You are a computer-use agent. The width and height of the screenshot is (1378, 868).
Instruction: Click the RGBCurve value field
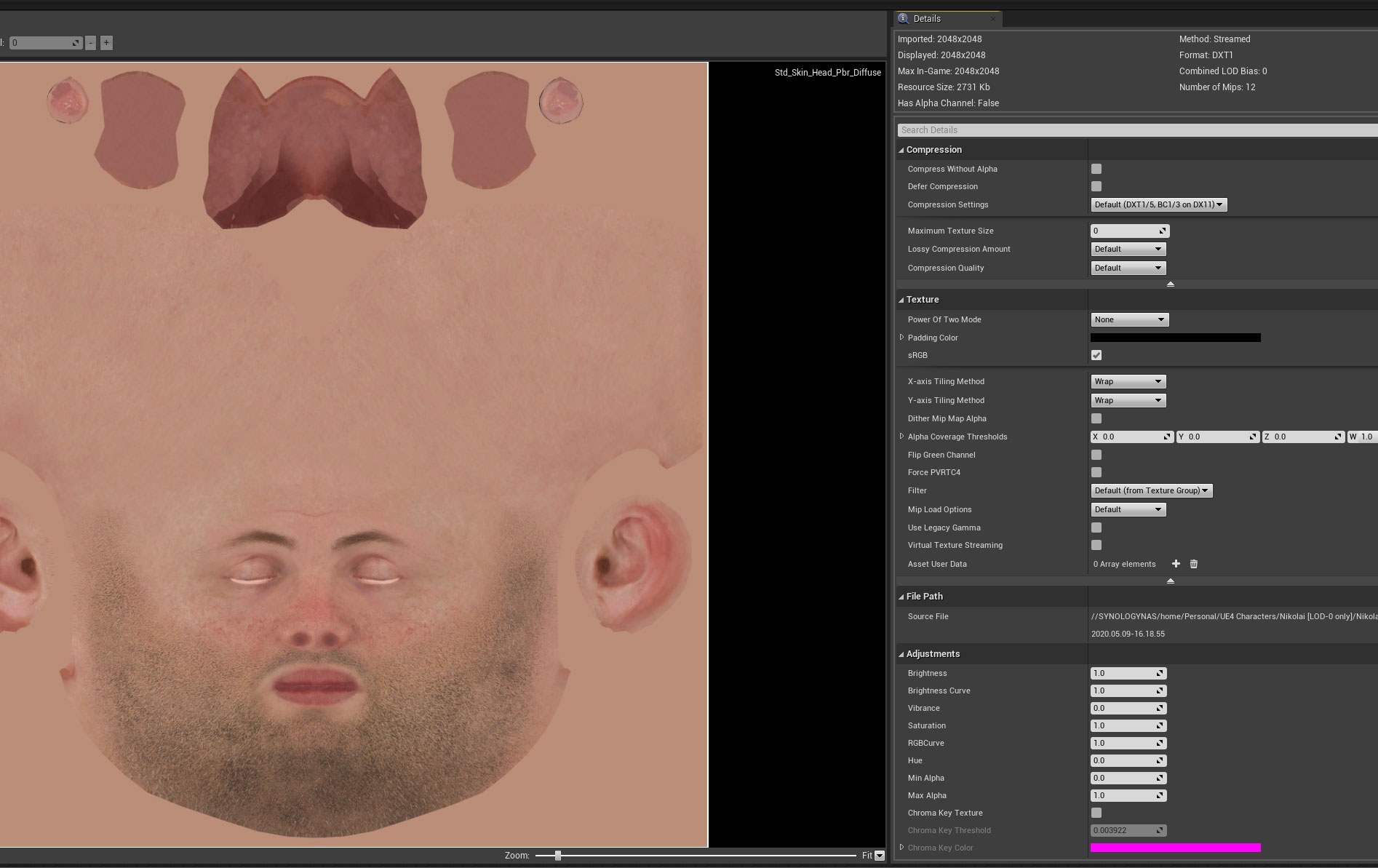click(1128, 743)
